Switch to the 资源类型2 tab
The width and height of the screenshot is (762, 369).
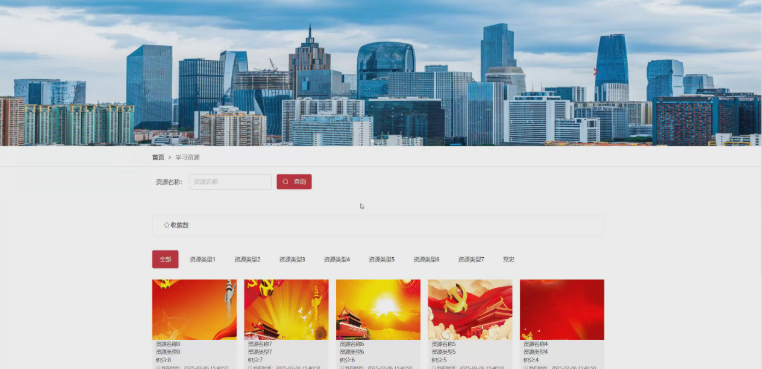click(x=247, y=260)
